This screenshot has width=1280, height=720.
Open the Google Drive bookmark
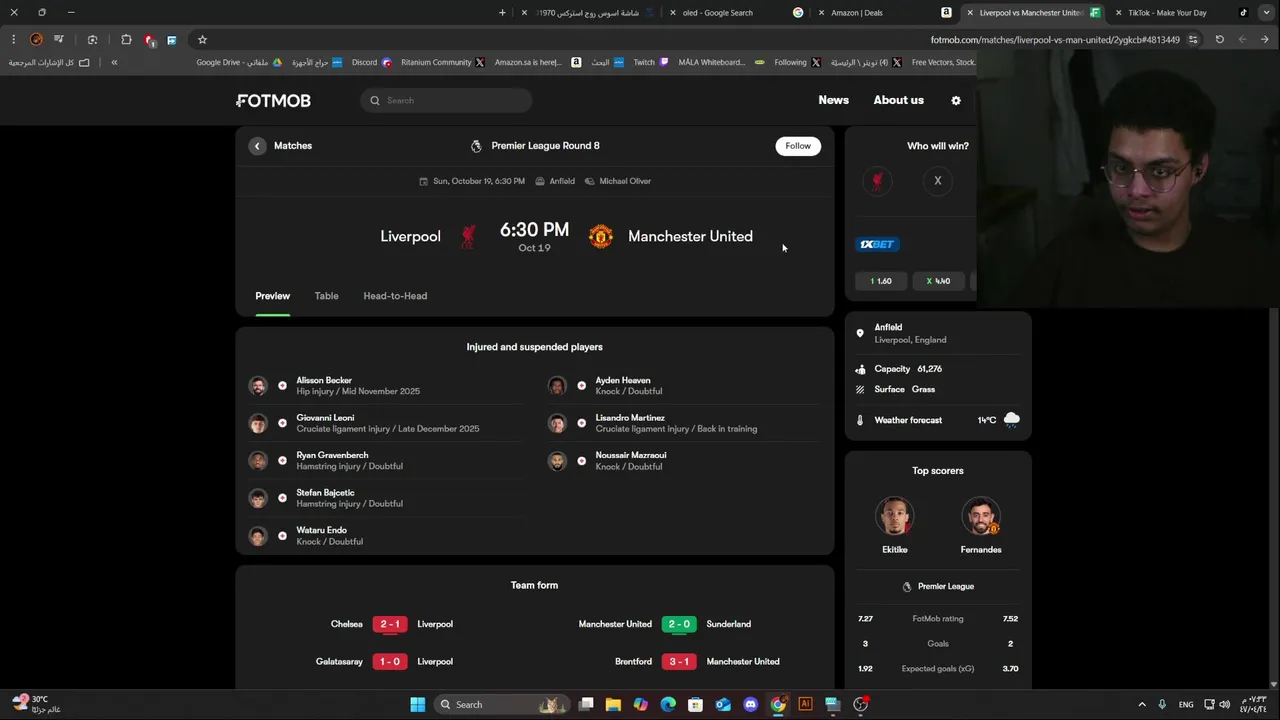(239, 62)
